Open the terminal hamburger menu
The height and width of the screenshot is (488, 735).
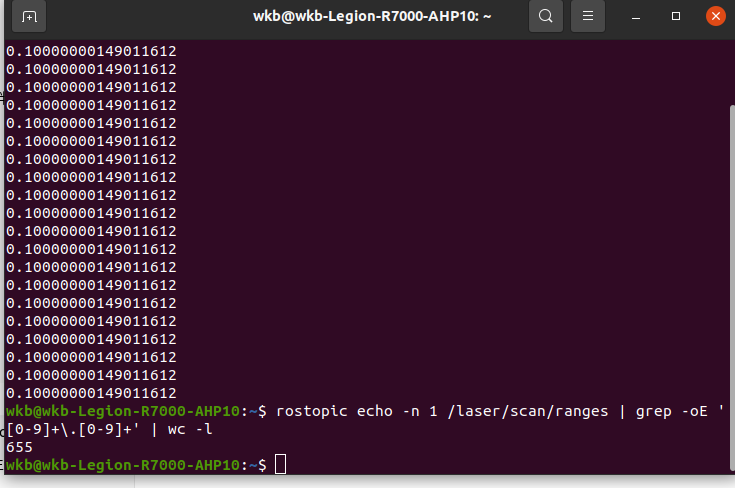click(x=588, y=16)
